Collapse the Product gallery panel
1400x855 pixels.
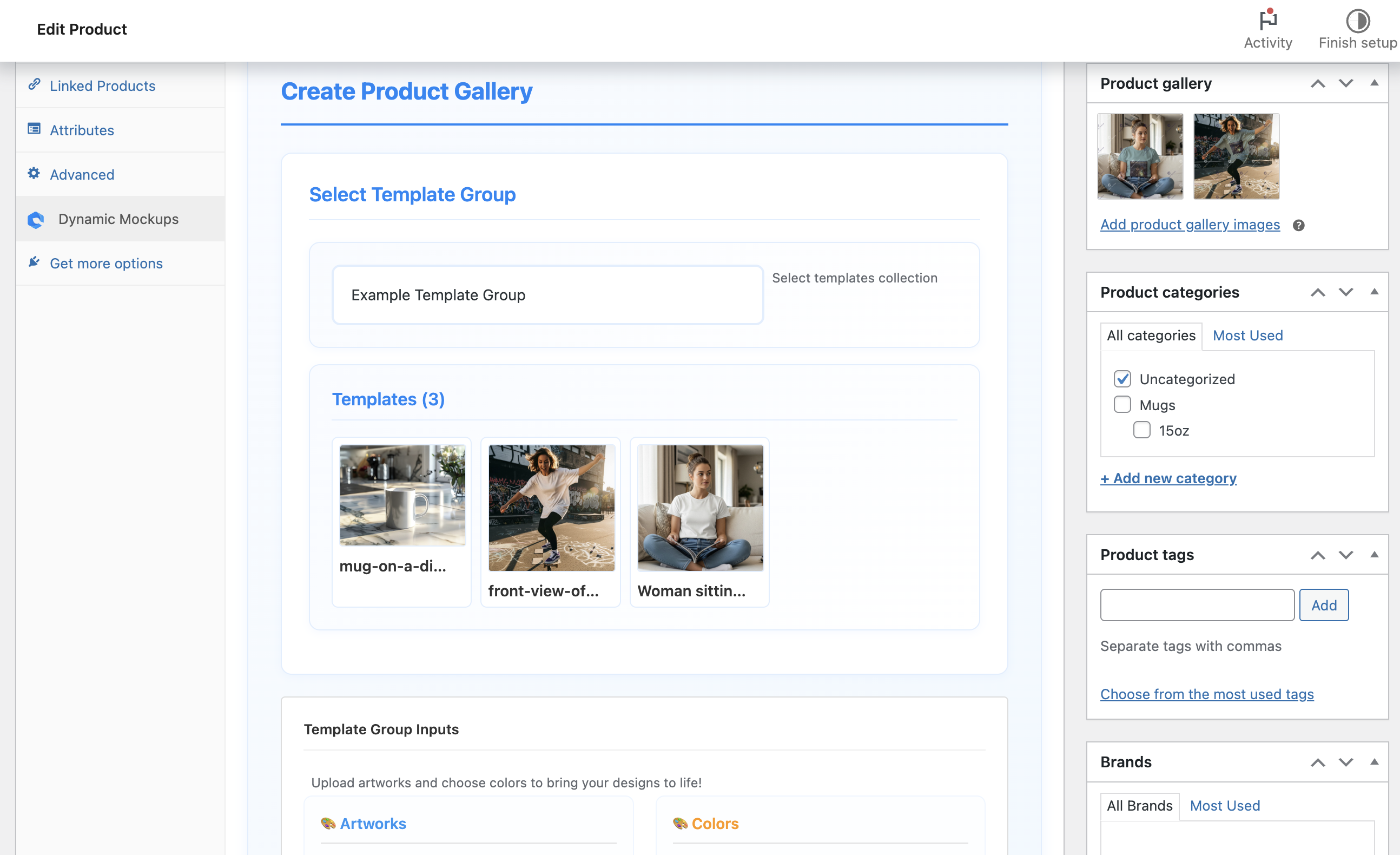click(x=1375, y=83)
